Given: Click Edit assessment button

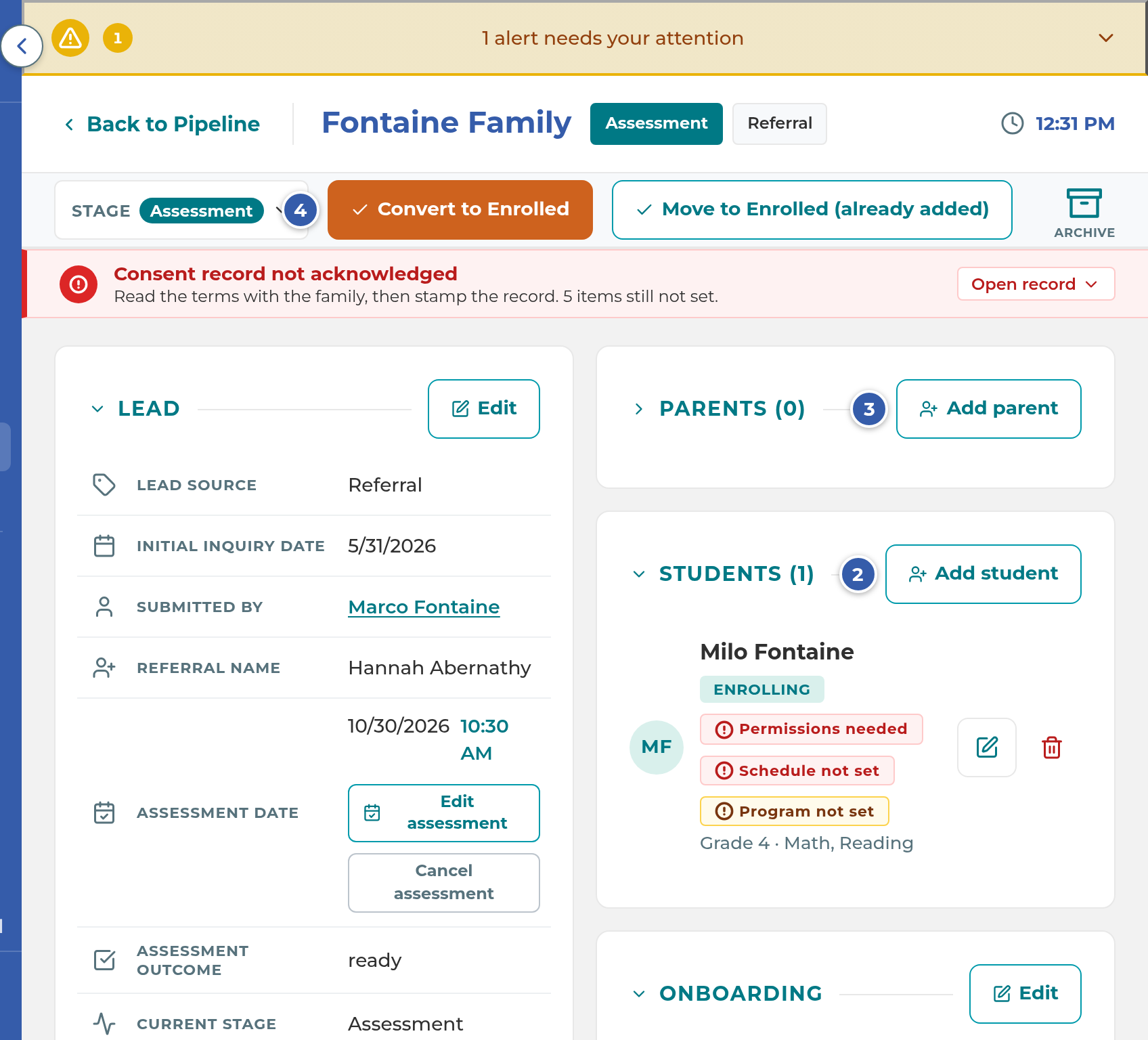Looking at the screenshot, I should [x=444, y=812].
